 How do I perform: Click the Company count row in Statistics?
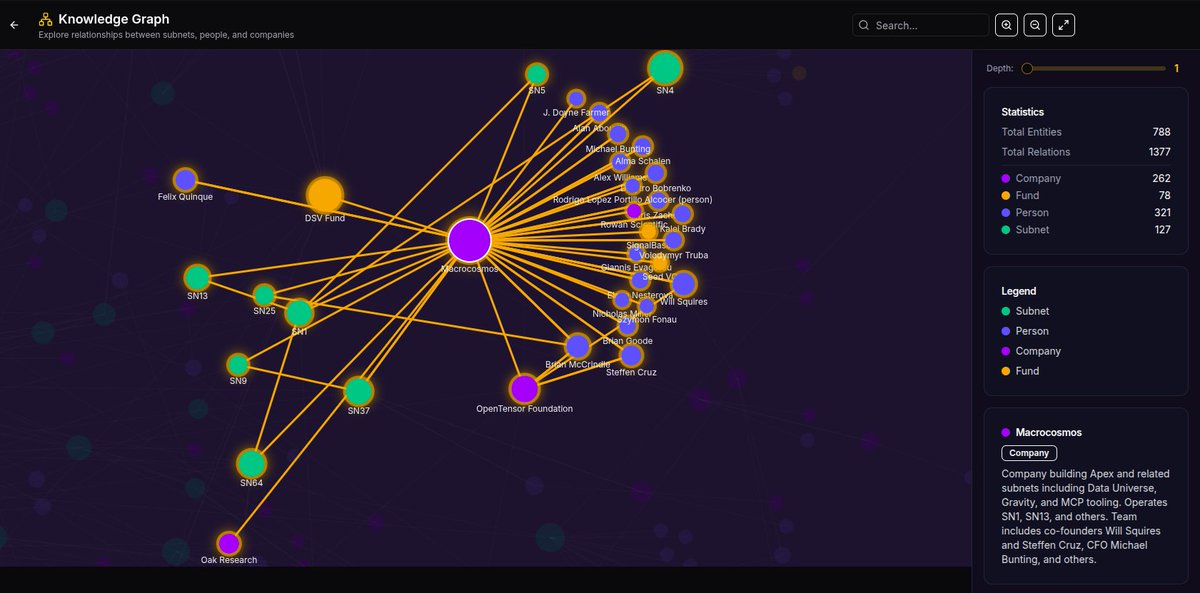click(1086, 178)
